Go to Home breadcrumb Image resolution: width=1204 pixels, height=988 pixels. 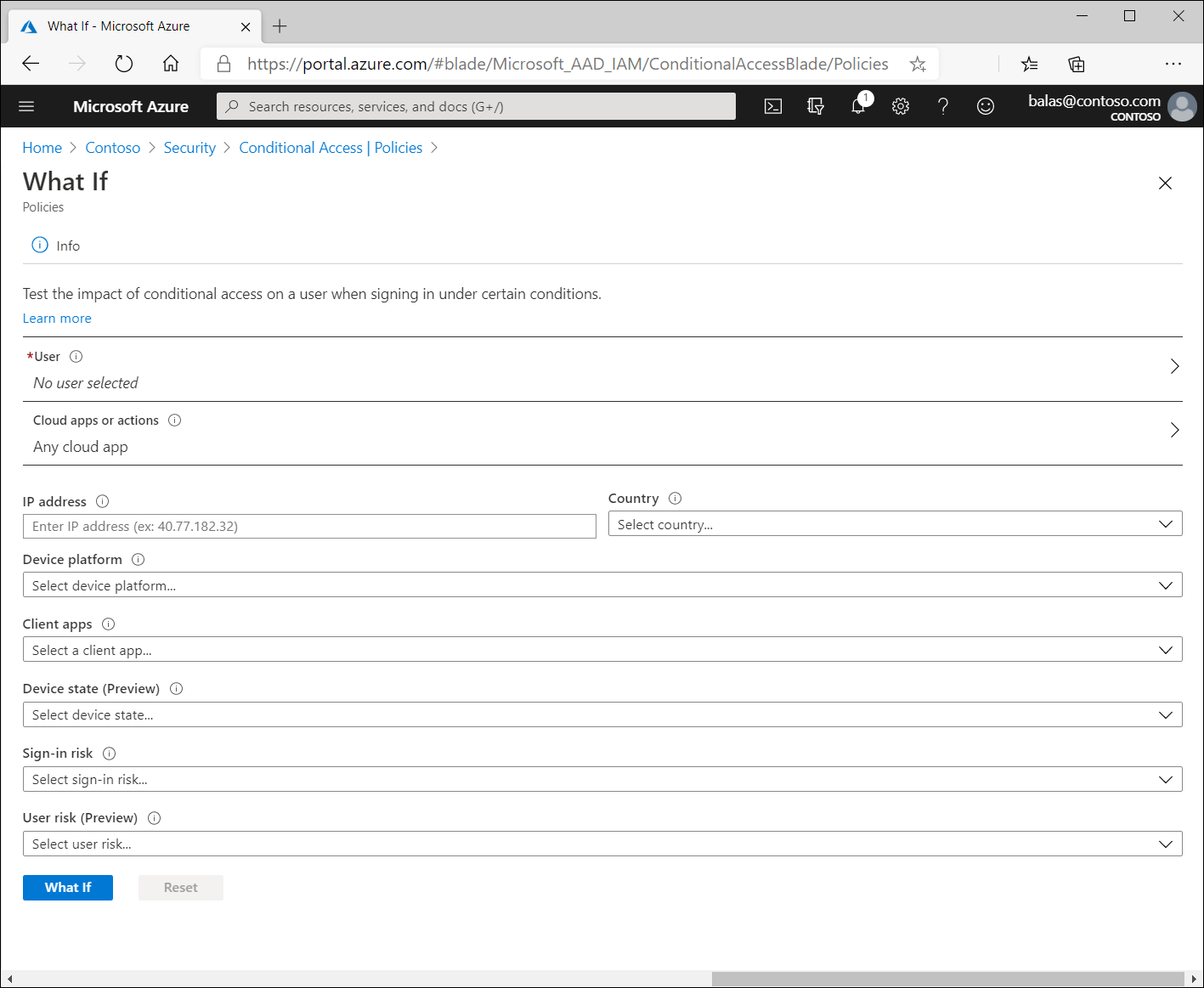[x=42, y=148]
